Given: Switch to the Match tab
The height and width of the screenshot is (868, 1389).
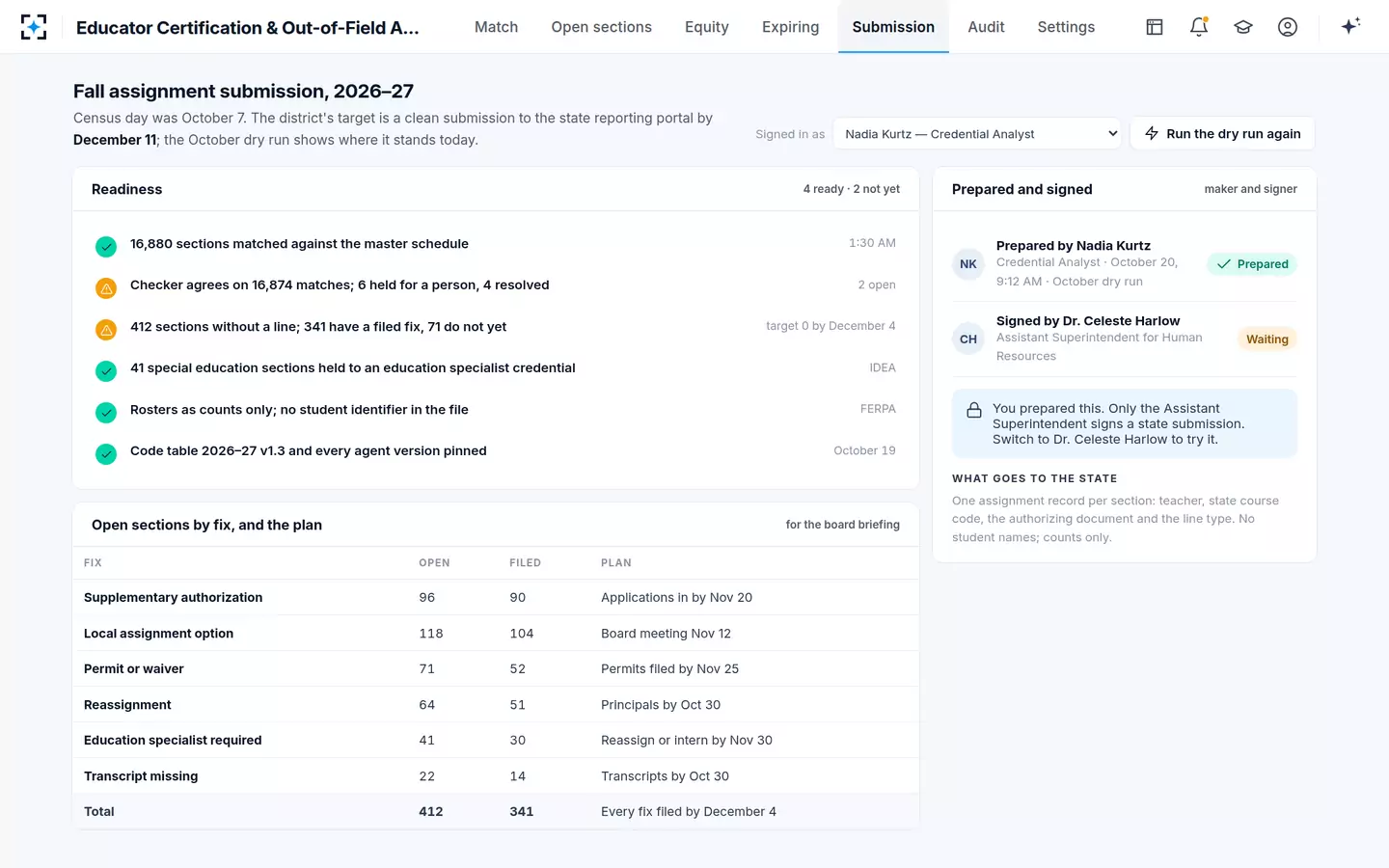Looking at the screenshot, I should coord(496,27).
